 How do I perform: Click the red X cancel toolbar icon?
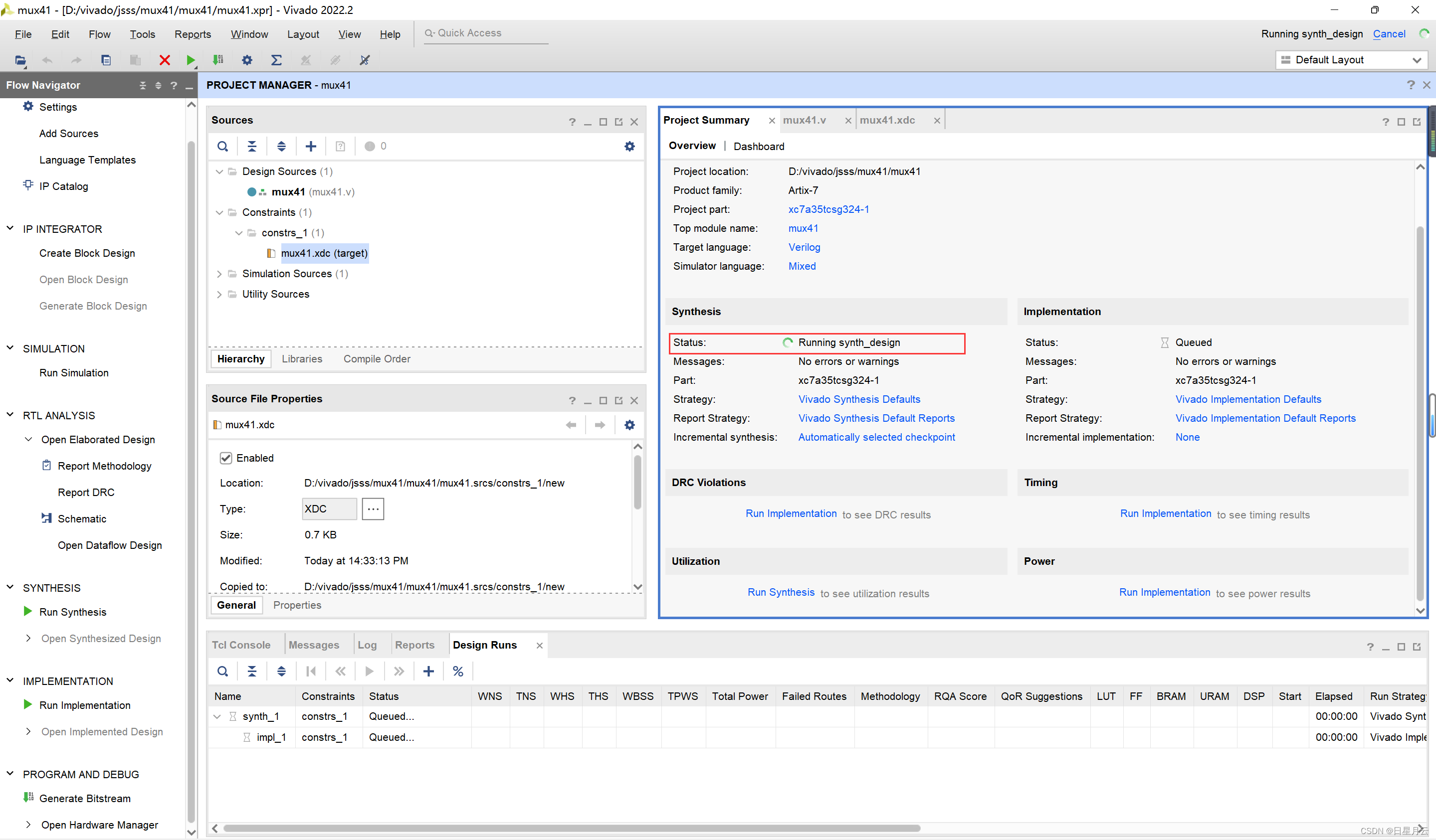[x=165, y=60]
